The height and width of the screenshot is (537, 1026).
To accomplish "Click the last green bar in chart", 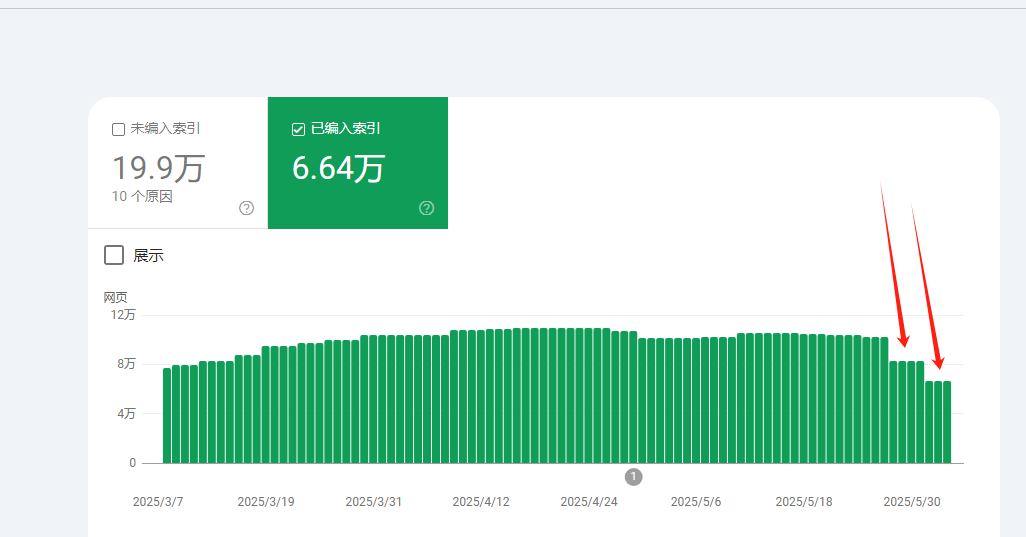I will tap(947, 423).
